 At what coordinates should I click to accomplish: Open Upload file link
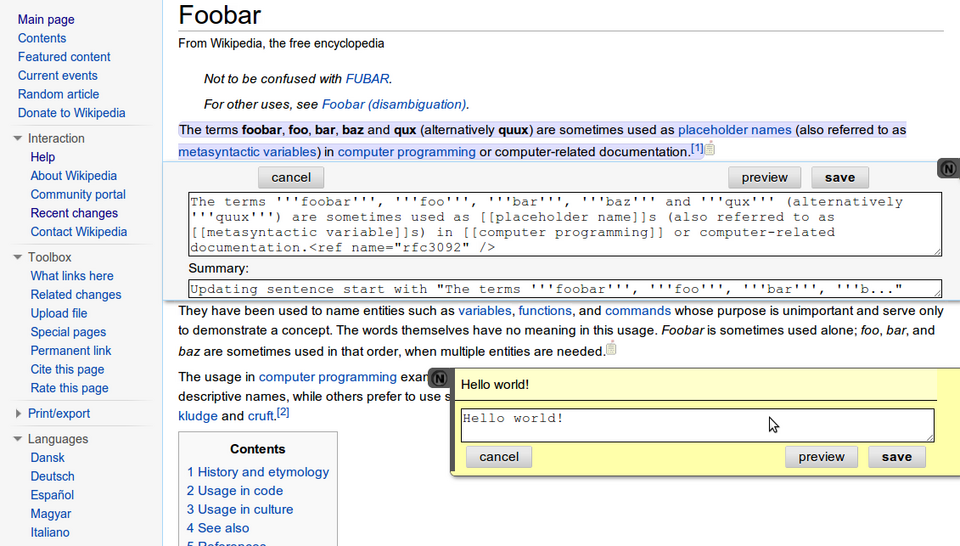pos(59,313)
